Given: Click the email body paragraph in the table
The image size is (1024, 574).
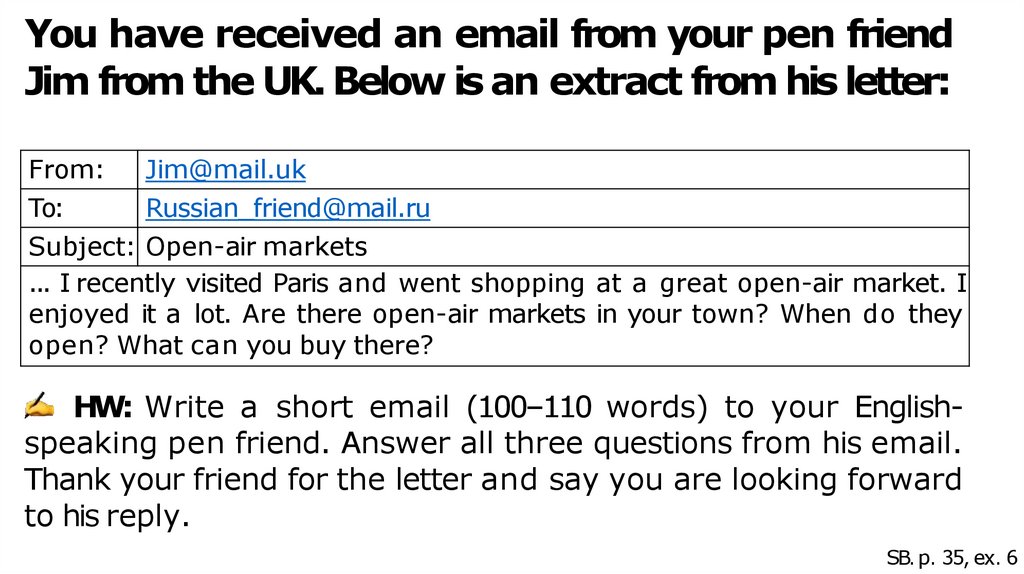Looking at the screenshot, I should coord(495,314).
